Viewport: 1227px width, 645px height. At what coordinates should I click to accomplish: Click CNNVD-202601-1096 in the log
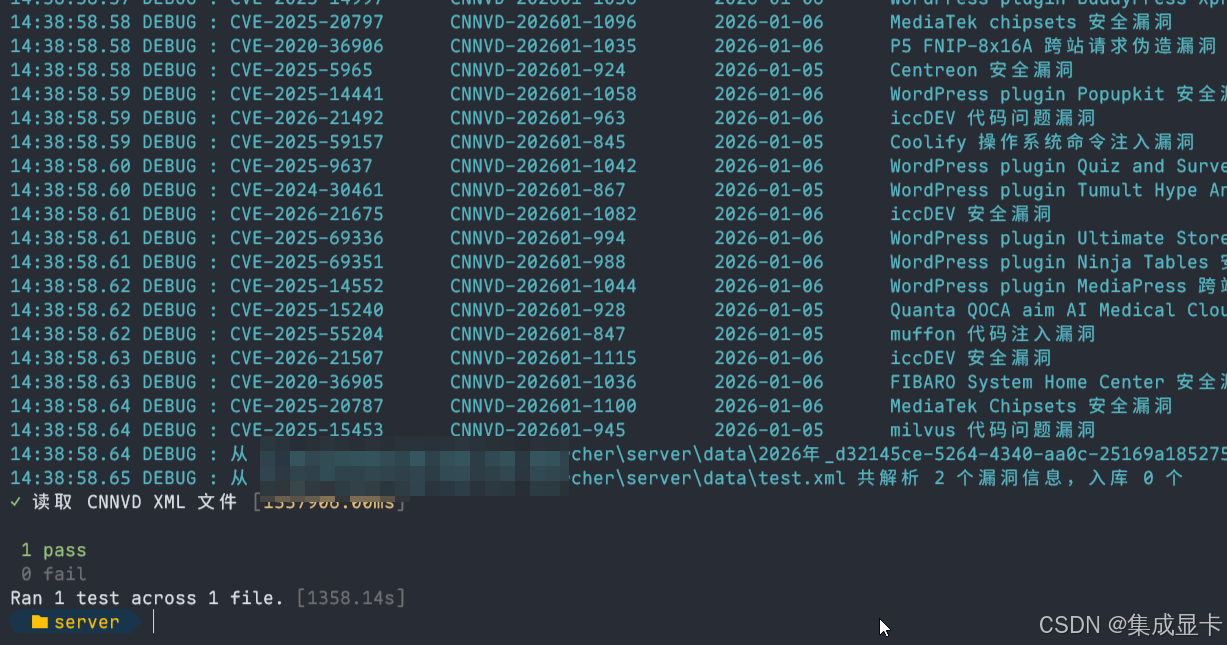(543, 22)
